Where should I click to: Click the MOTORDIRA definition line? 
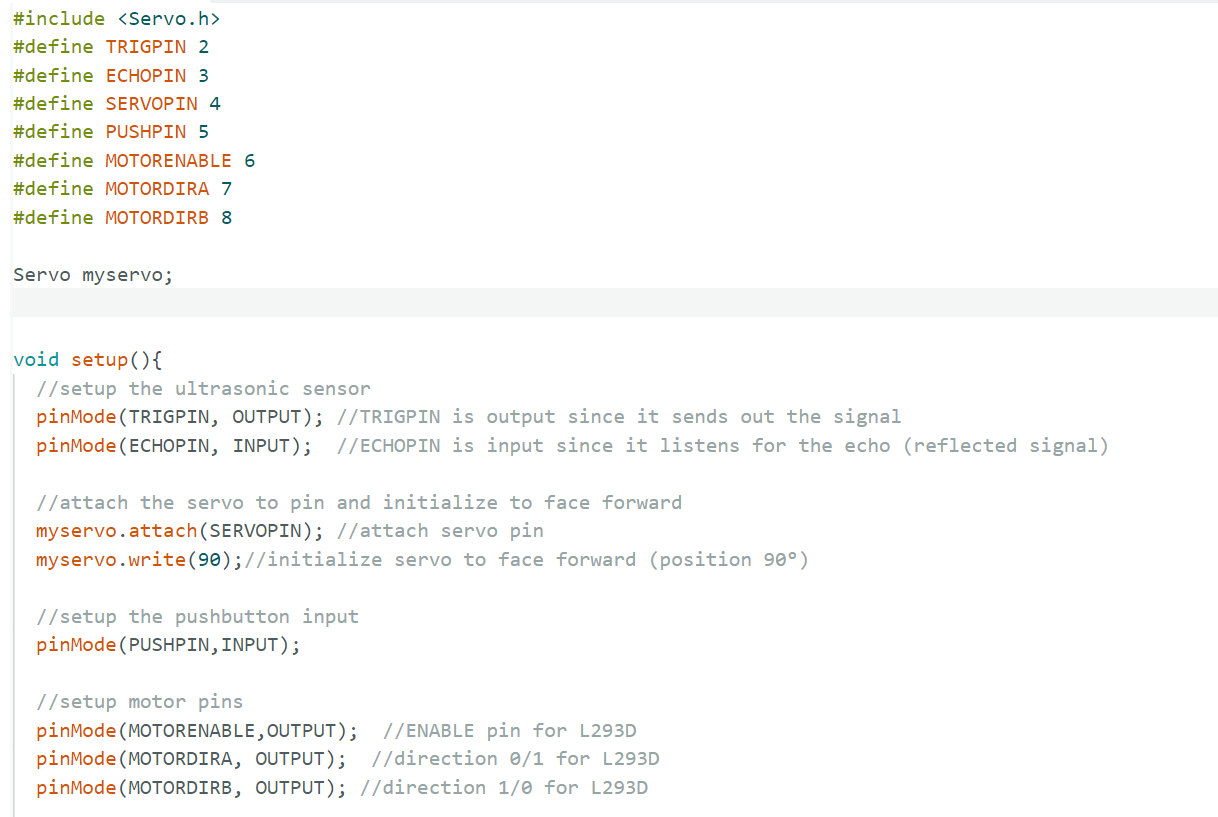click(x=120, y=188)
